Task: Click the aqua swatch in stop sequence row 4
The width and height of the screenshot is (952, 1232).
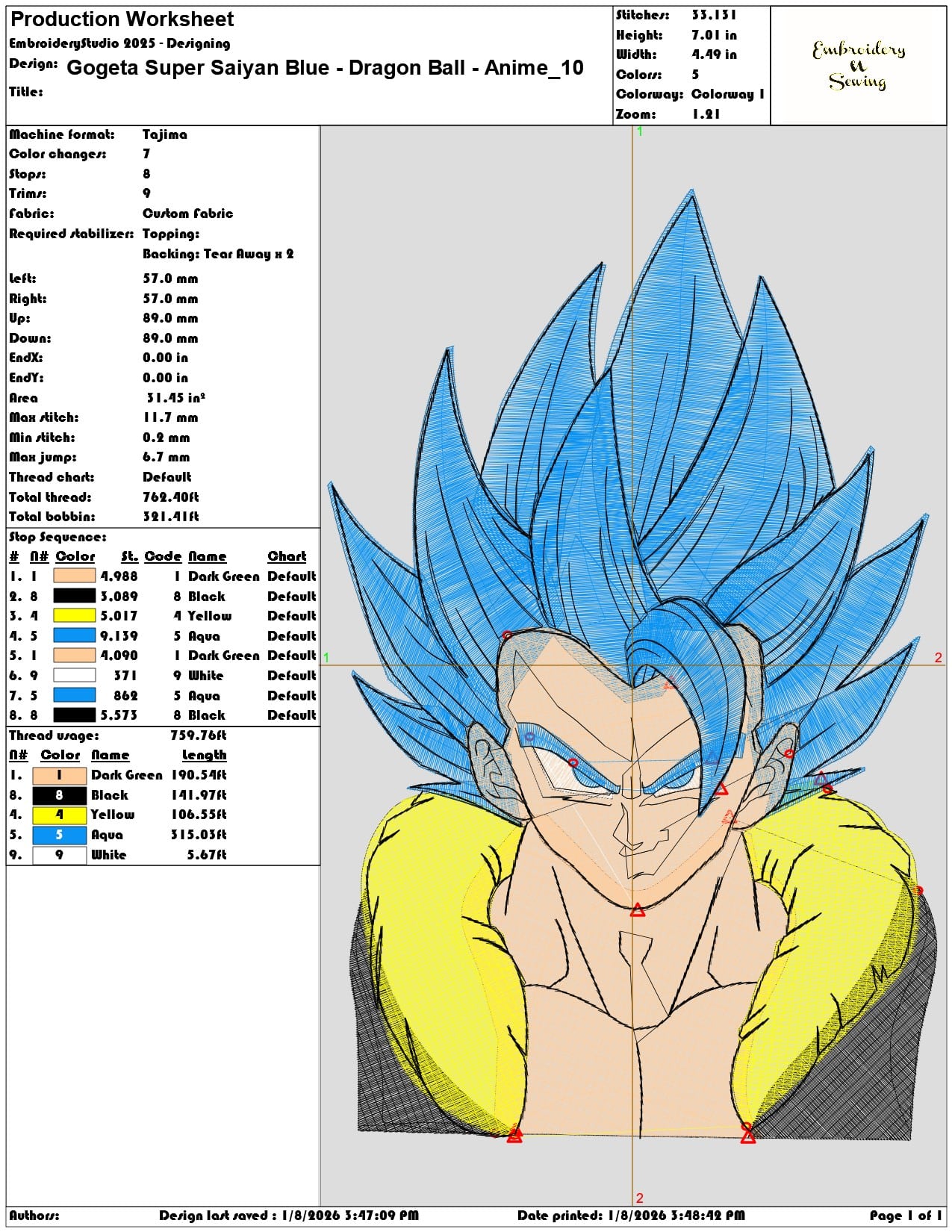Action: click(x=75, y=635)
